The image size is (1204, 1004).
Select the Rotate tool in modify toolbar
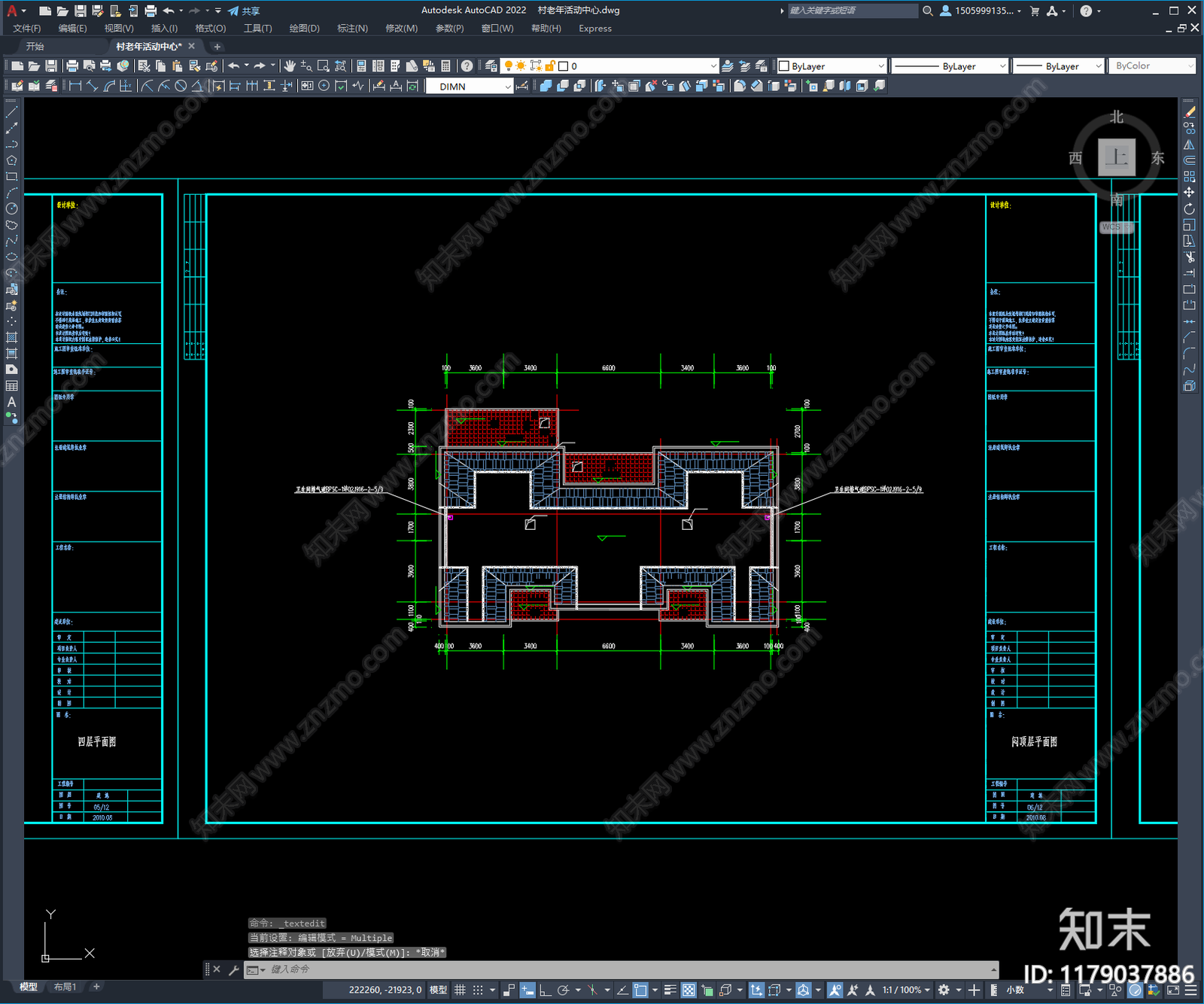click(1189, 208)
